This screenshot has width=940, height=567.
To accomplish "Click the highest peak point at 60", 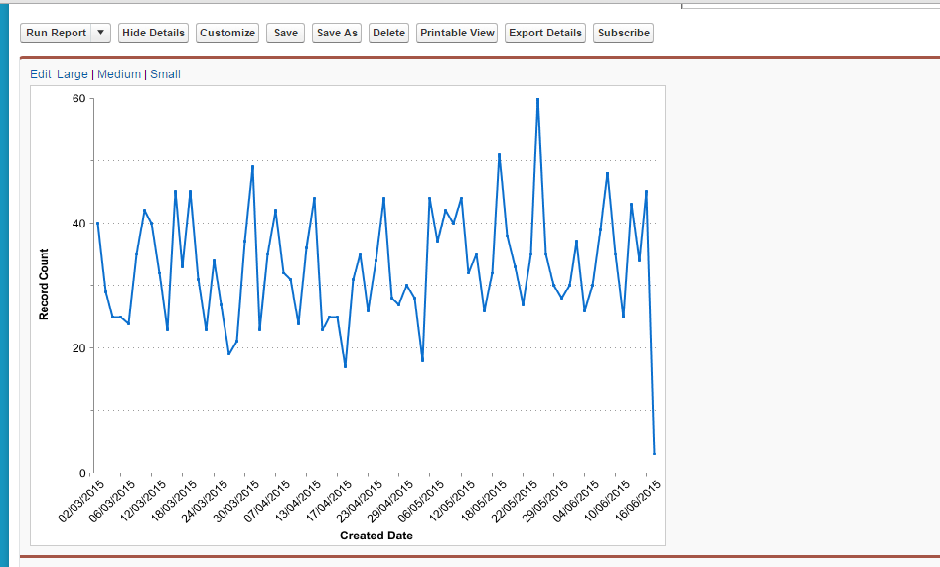I will click(x=537, y=99).
